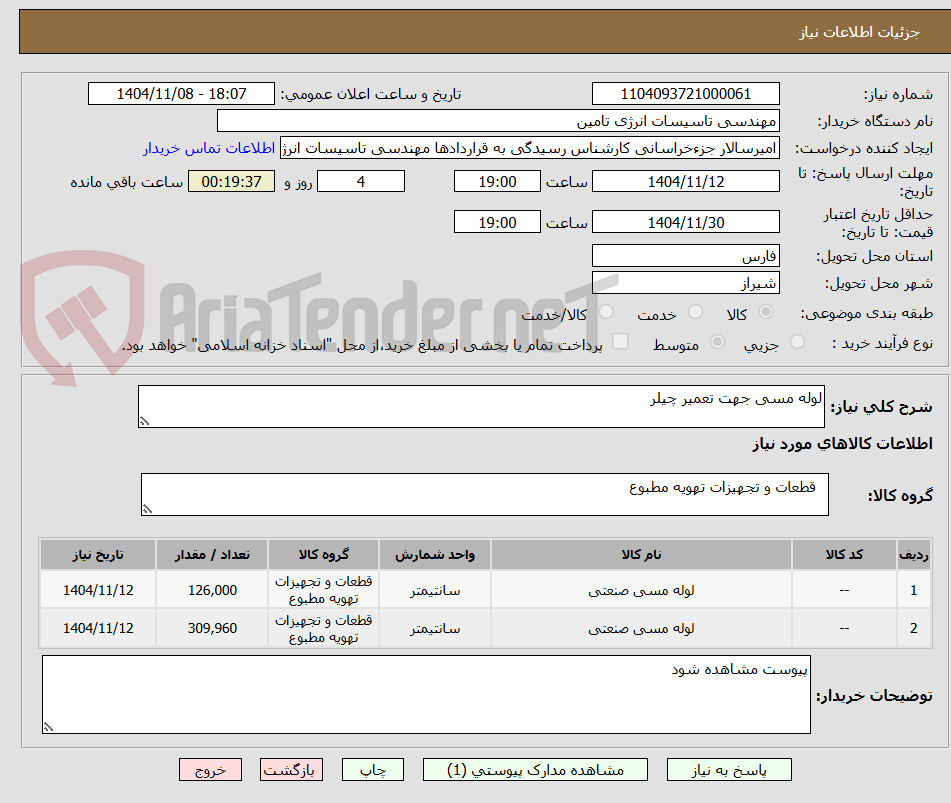Click the buyer name field مهندسی تاسیسات انرژی تامین

(x=498, y=121)
